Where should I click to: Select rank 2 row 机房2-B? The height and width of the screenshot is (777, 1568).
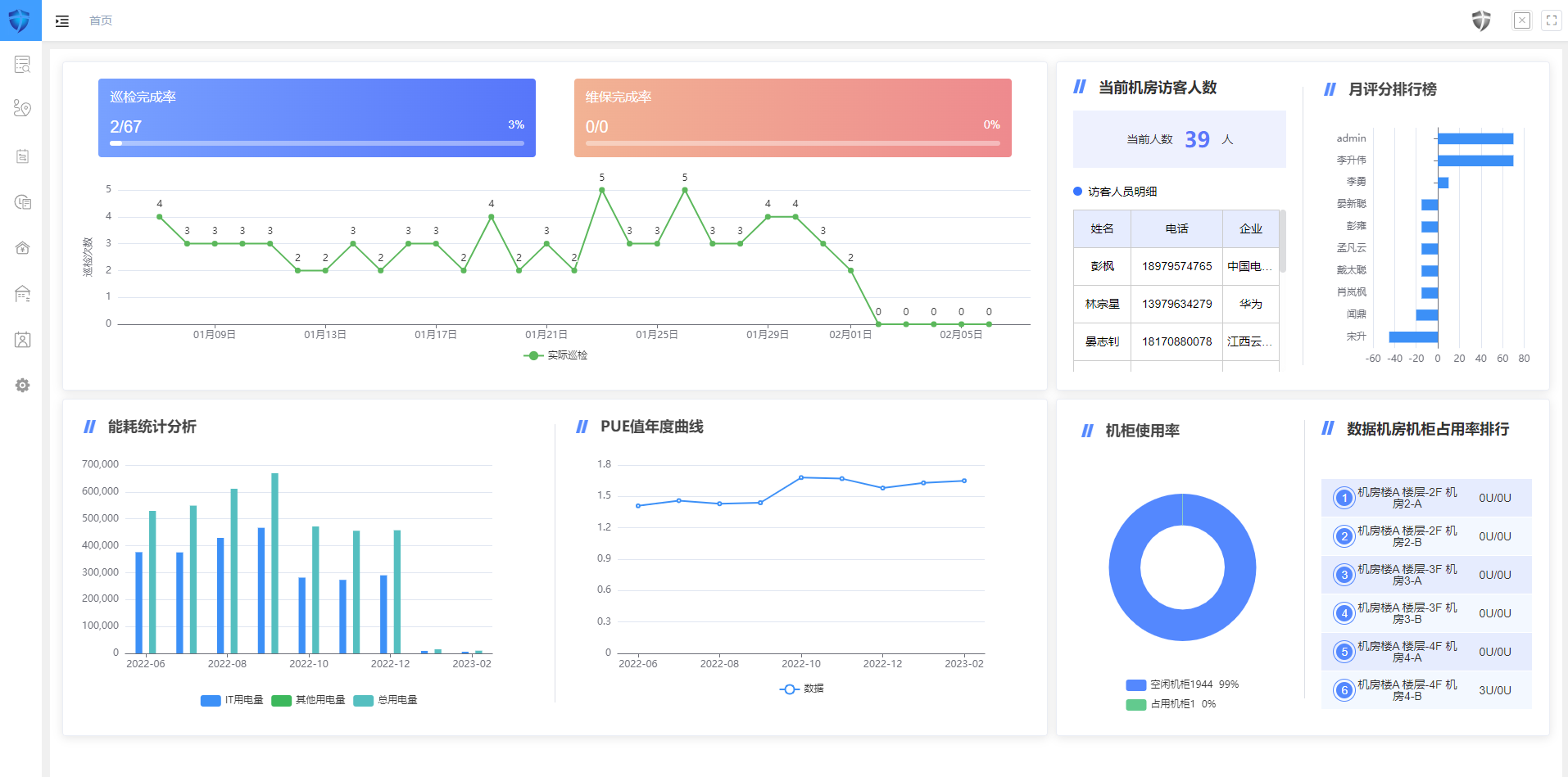pyautogui.click(x=1426, y=536)
